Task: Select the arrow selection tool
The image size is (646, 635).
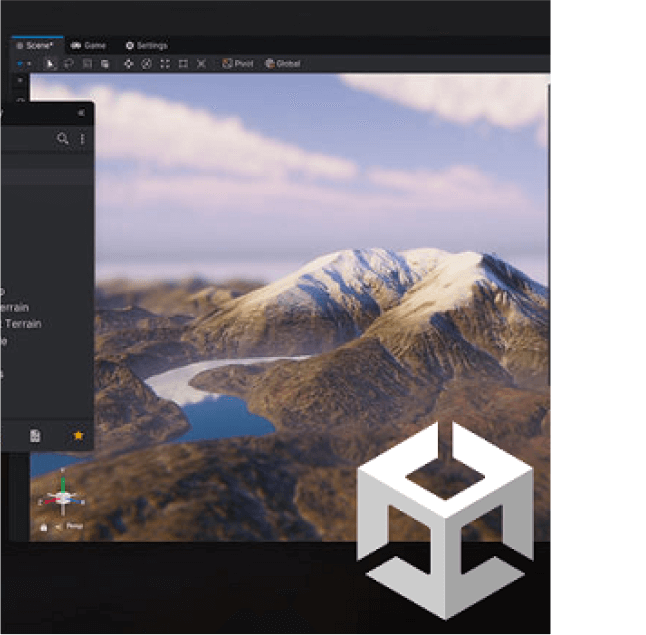Action: tap(50, 64)
